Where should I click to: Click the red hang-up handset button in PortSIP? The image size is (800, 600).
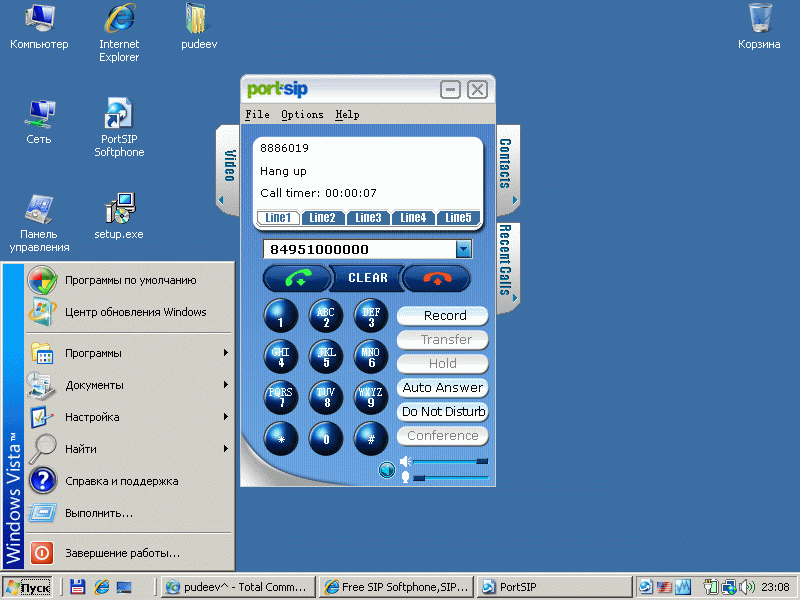coord(437,279)
